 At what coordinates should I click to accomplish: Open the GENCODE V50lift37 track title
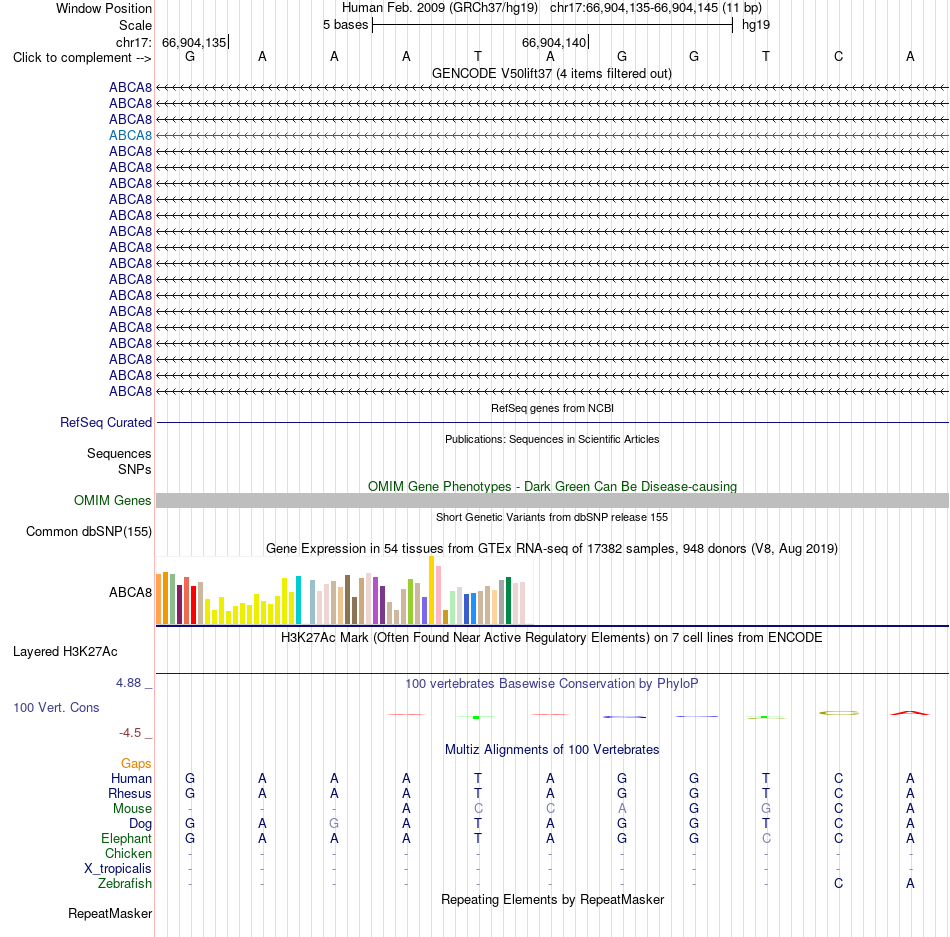(x=551, y=73)
